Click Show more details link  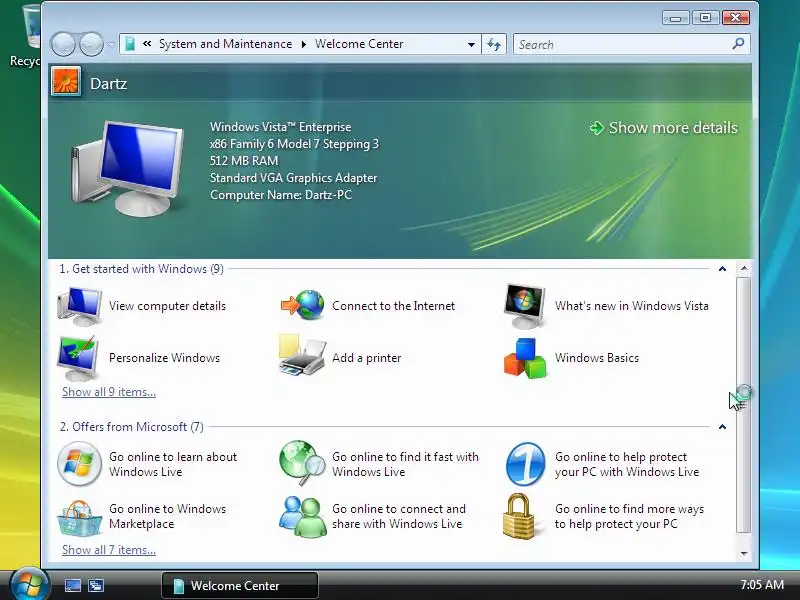(673, 128)
